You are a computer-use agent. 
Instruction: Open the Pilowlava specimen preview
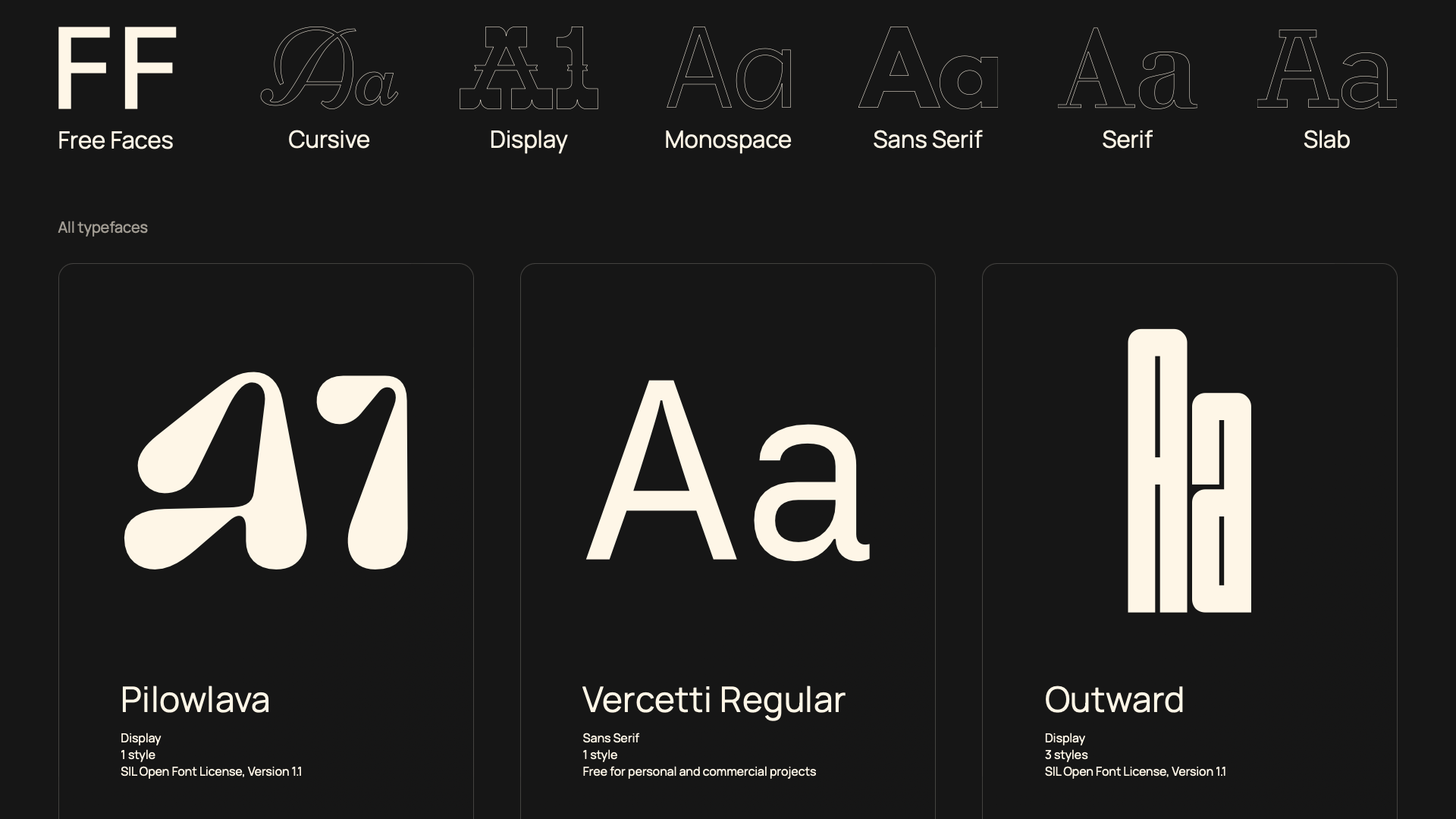point(266,470)
